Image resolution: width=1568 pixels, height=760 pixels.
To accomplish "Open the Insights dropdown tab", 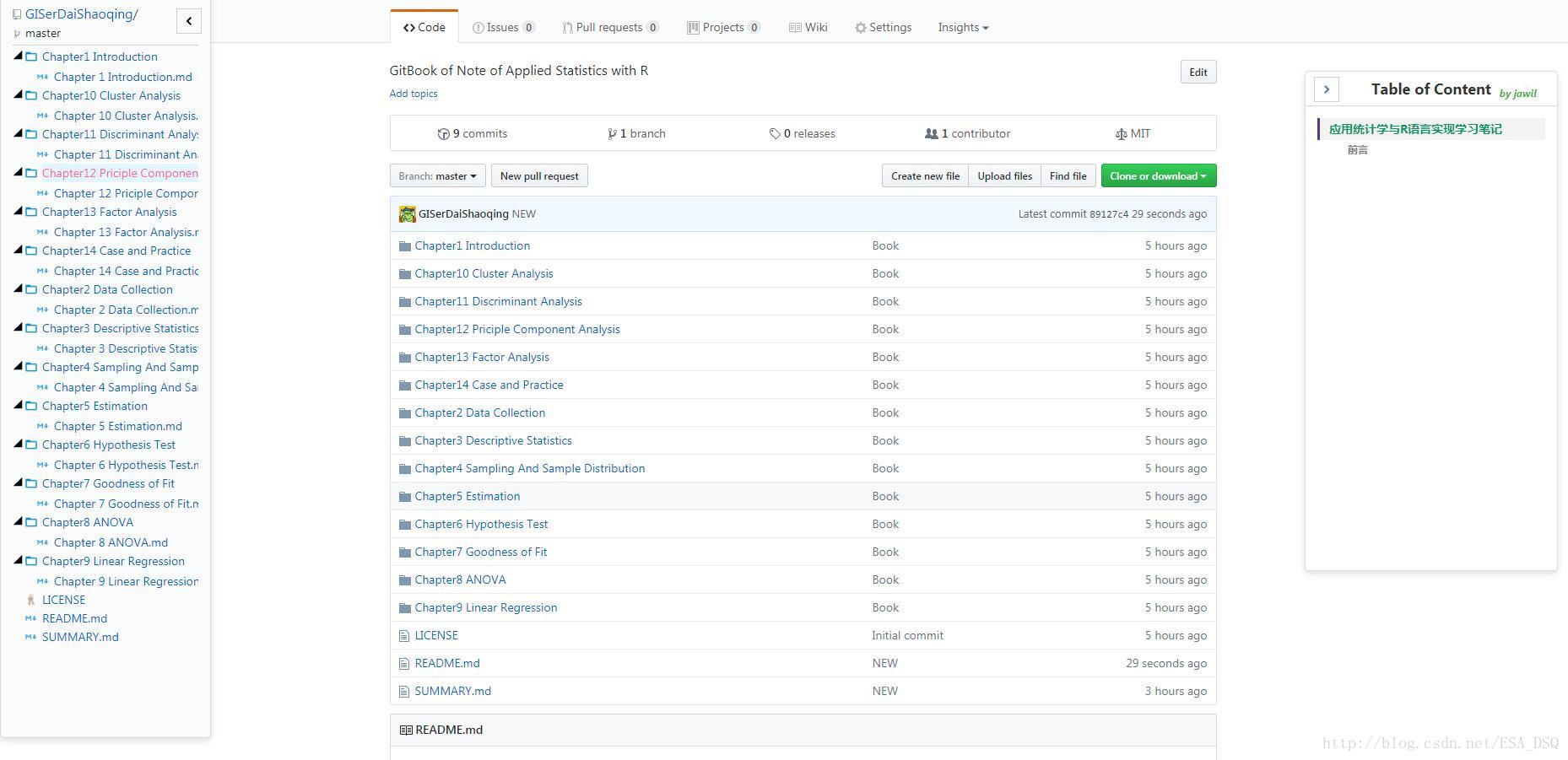I will click(963, 27).
